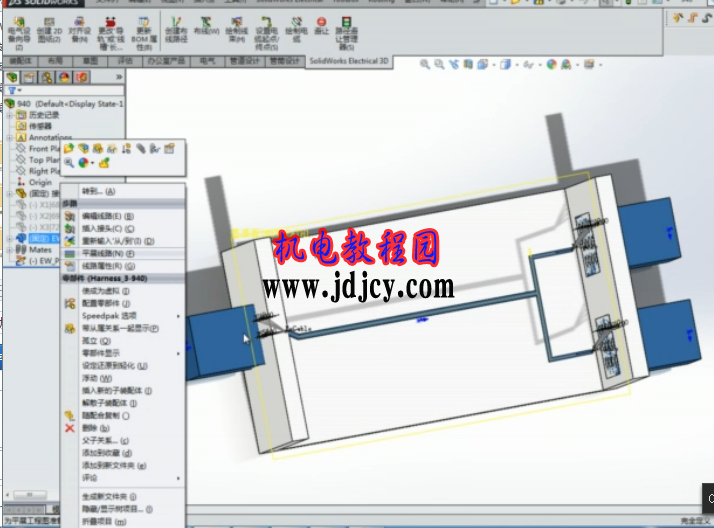The image size is (714, 528).
Task: Open the 电气 tab
Action: (208, 61)
